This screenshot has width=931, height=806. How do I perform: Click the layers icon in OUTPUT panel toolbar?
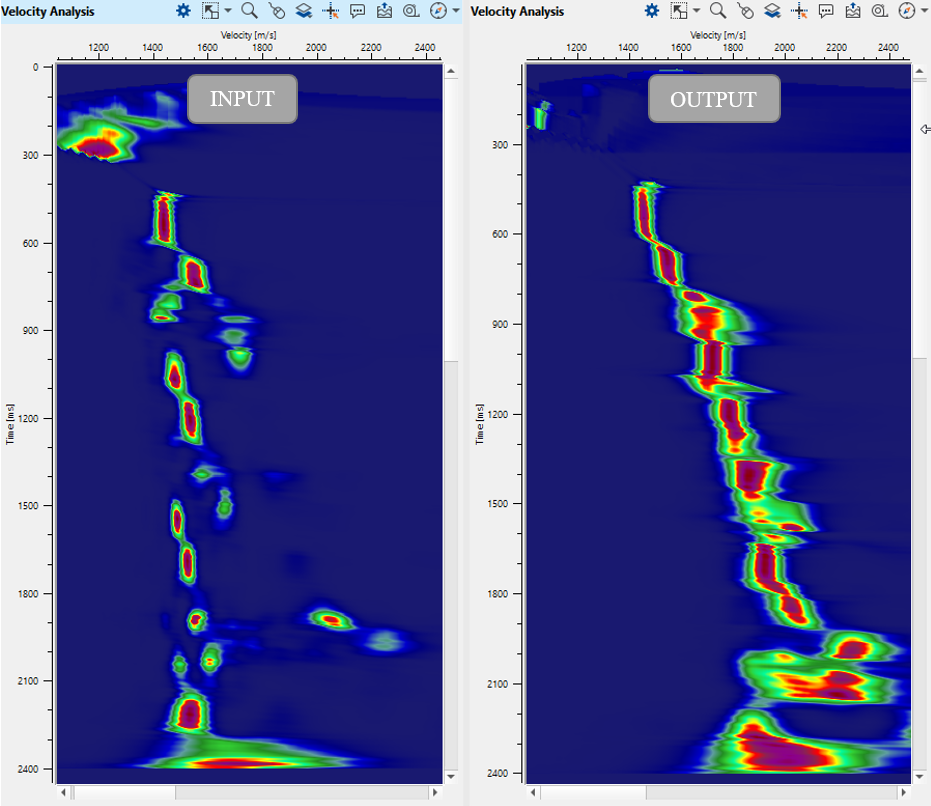click(x=772, y=11)
